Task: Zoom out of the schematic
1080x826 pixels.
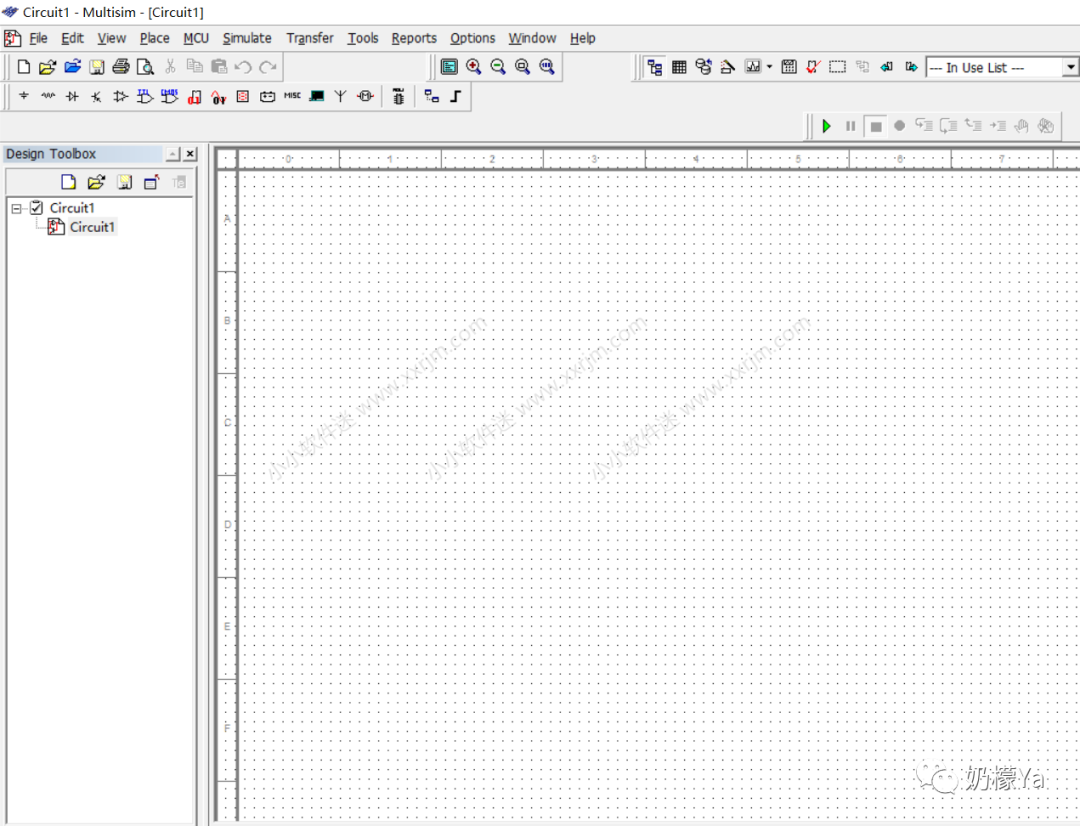Action: pos(498,67)
